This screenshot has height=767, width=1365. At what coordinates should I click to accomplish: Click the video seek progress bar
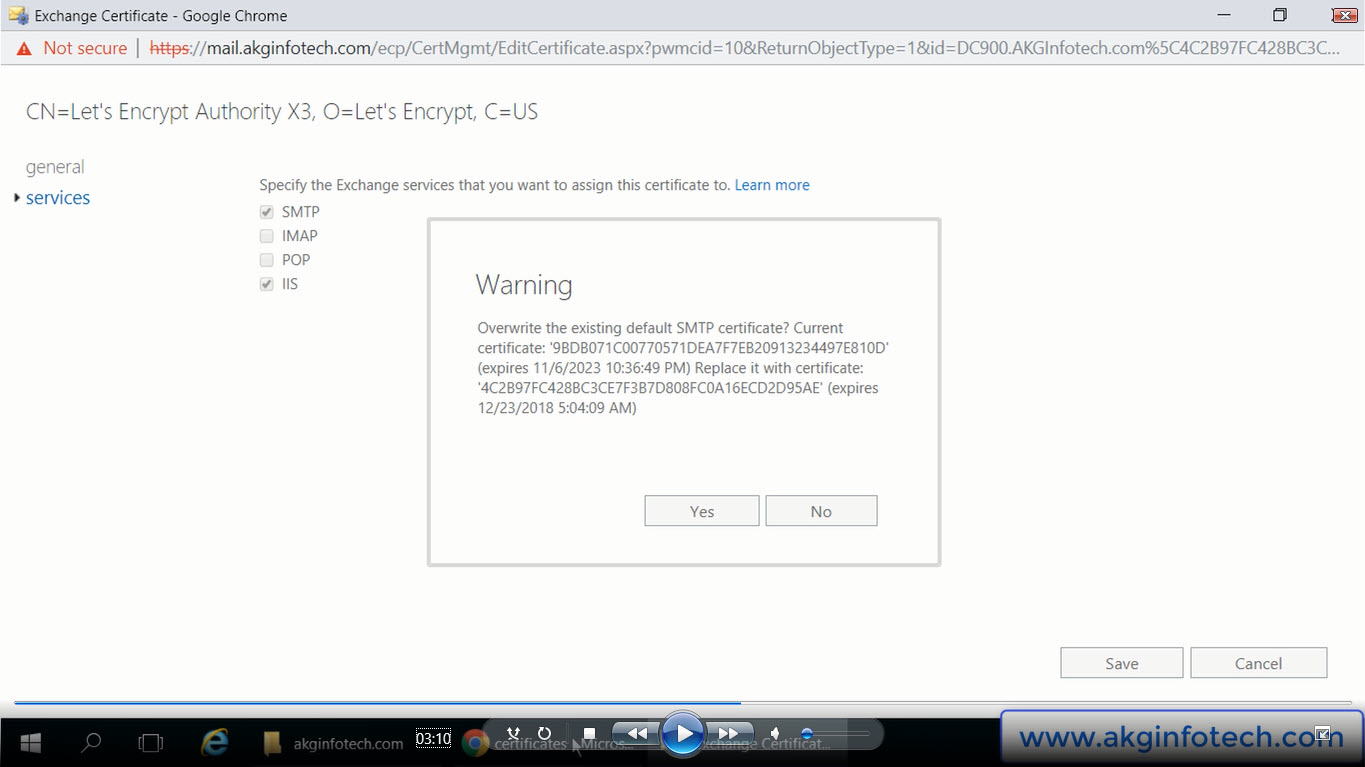pos(682,703)
